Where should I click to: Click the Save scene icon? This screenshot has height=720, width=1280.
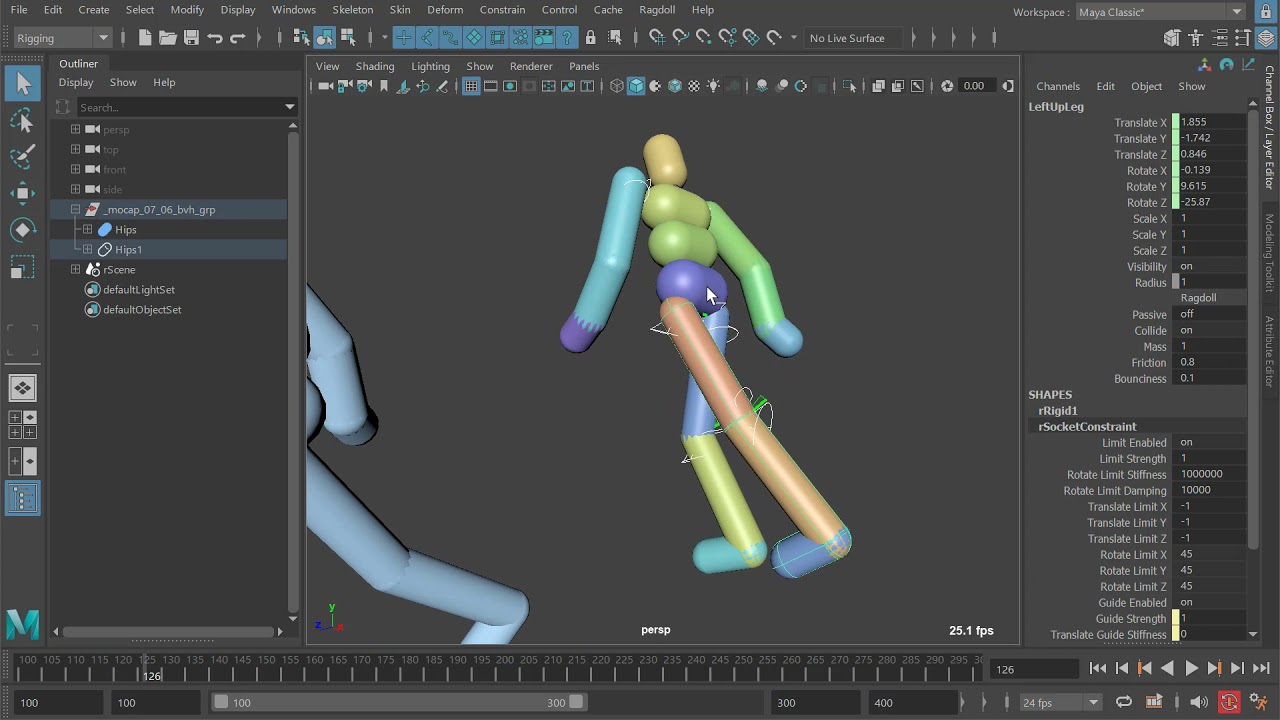pos(191,38)
